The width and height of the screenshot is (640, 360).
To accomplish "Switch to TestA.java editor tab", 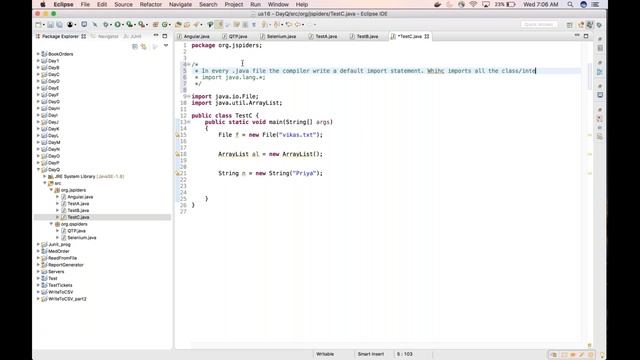I will [x=326, y=36].
